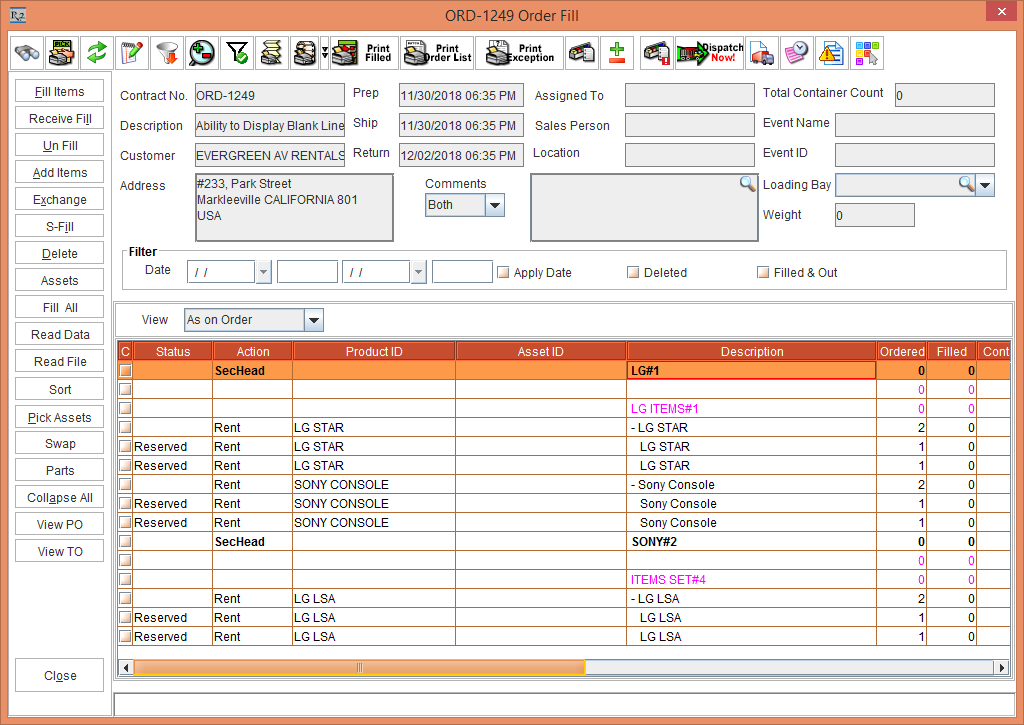Open second Filter date dropdown arrow
Screen dimensions: 1024x725
[419, 272]
